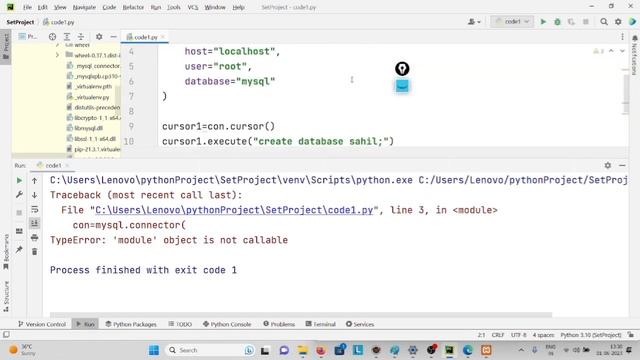
Task: Open Python Console tool window
Action: click(227, 324)
